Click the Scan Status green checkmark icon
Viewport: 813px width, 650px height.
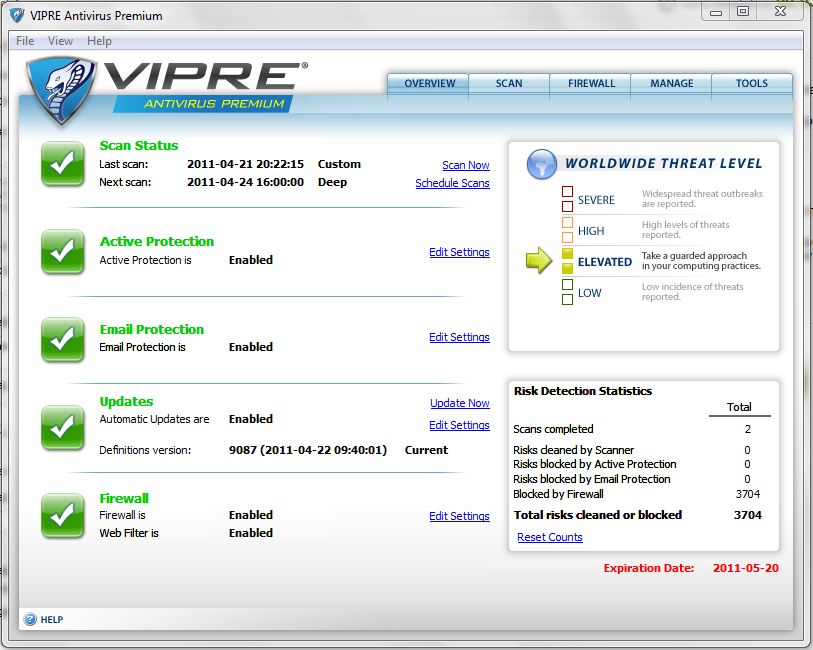[x=63, y=164]
